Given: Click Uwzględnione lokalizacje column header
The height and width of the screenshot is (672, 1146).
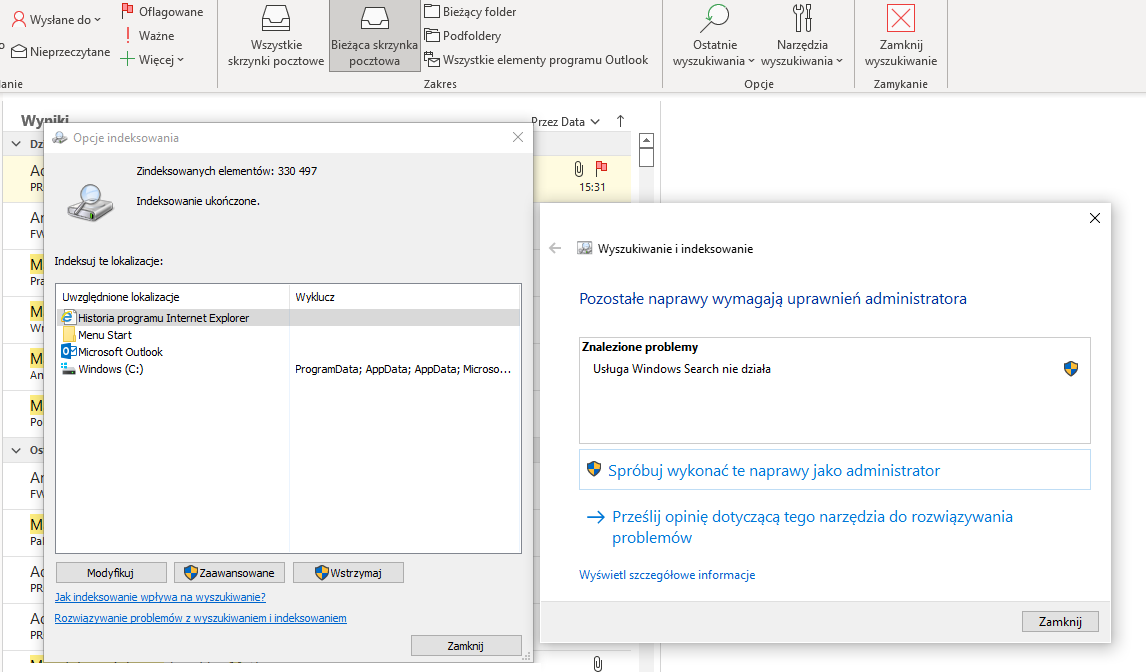Looking at the screenshot, I should [x=173, y=297].
